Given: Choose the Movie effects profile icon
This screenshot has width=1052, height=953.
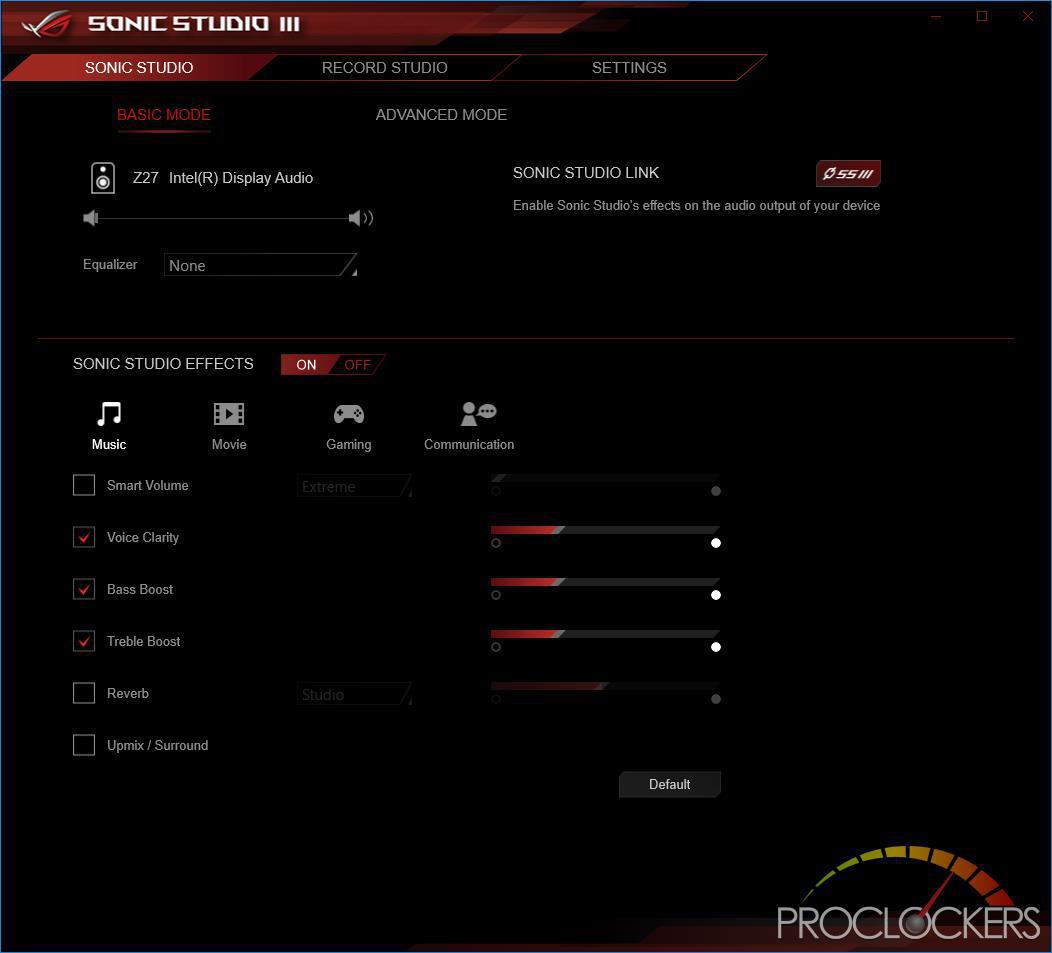Looking at the screenshot, I should (229, 414).
